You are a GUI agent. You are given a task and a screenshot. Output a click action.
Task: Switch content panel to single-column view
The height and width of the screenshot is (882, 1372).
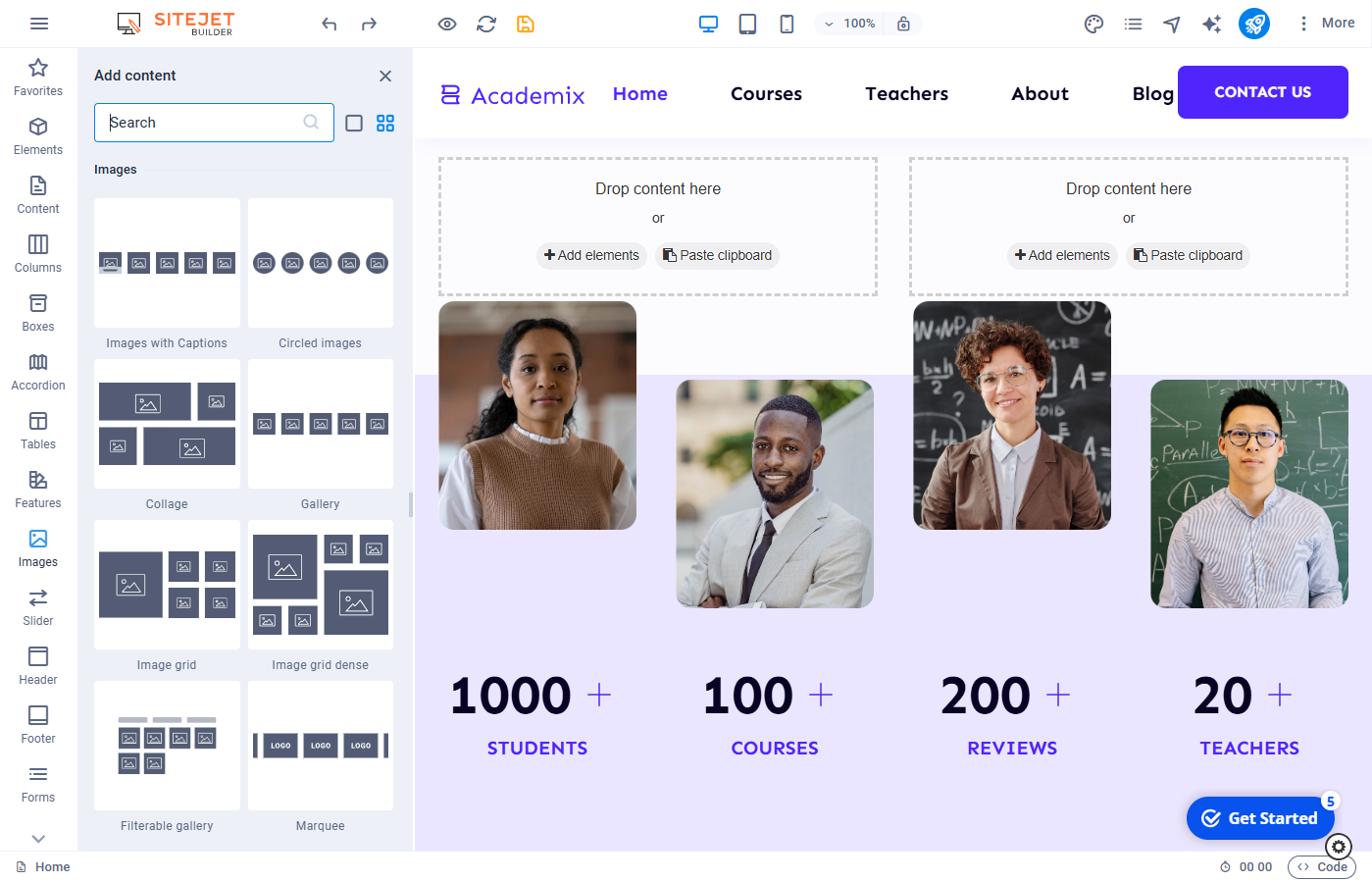[354, 123]
